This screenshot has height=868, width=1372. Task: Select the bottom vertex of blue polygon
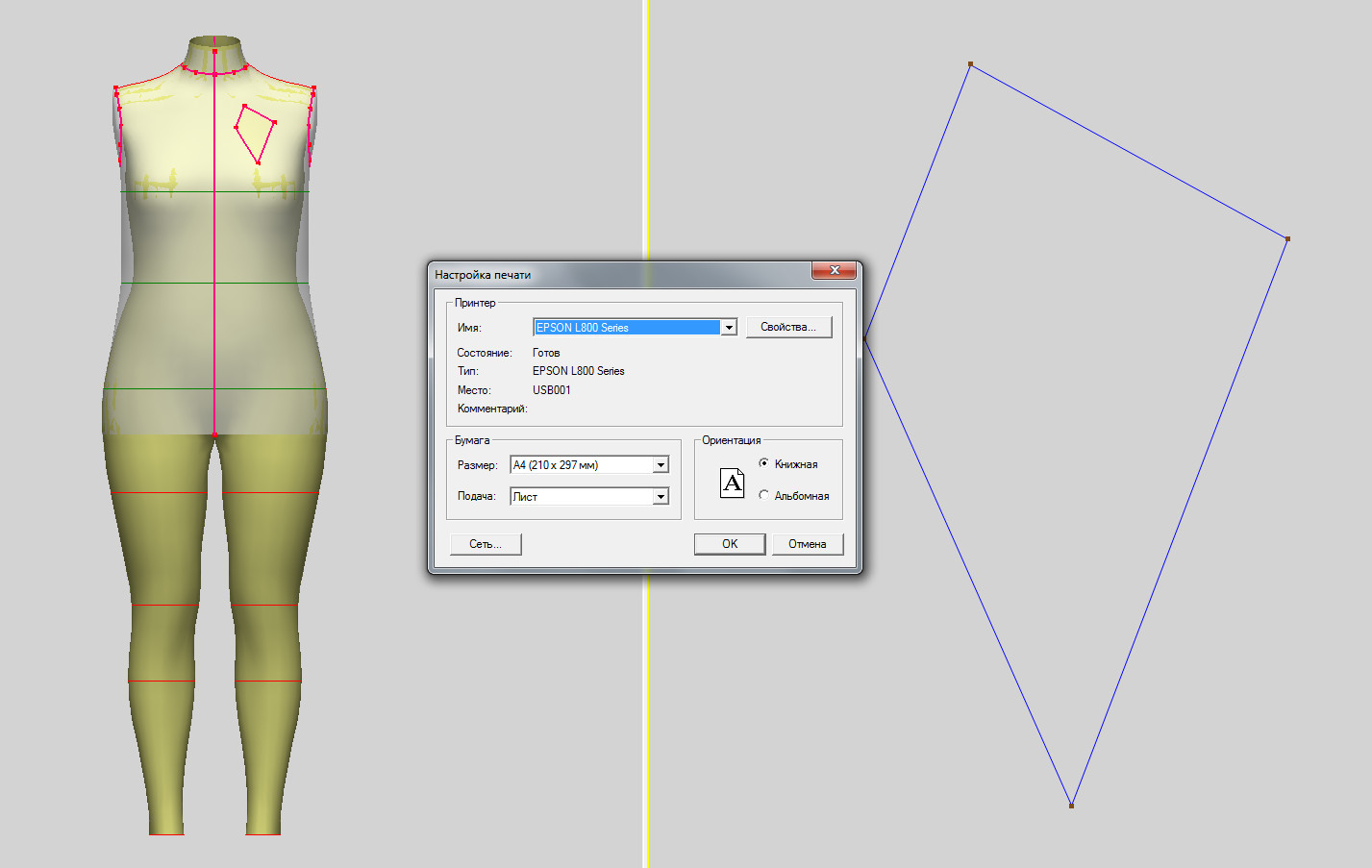pyautogui.click(x=1071, y=806)
